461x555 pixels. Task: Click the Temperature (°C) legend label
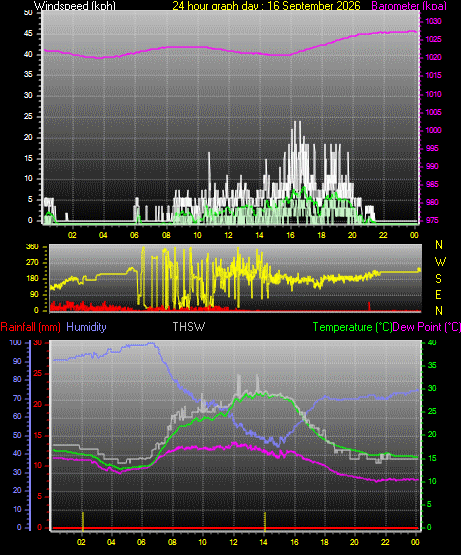pyautogui.click(x=352, y=327)
